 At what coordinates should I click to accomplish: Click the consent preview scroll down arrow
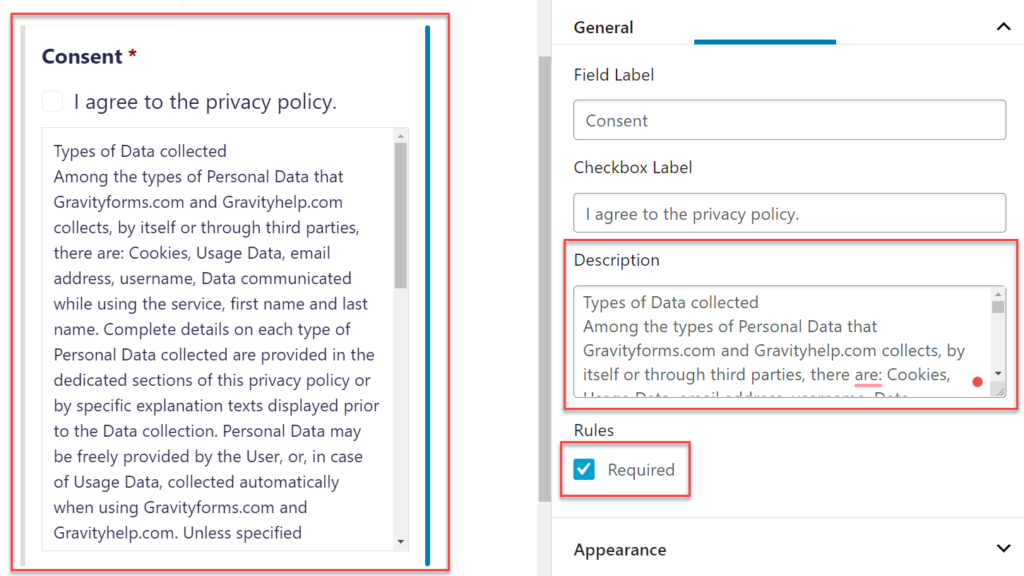pos(400,541)
